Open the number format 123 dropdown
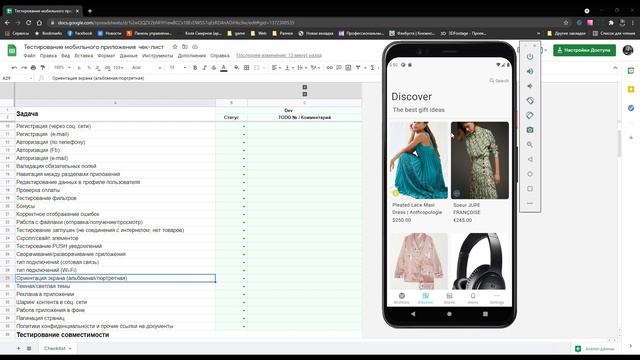Image resolution: width=640 pixels, height=360 pixels. pyautogui.click(x=118, y=67)
